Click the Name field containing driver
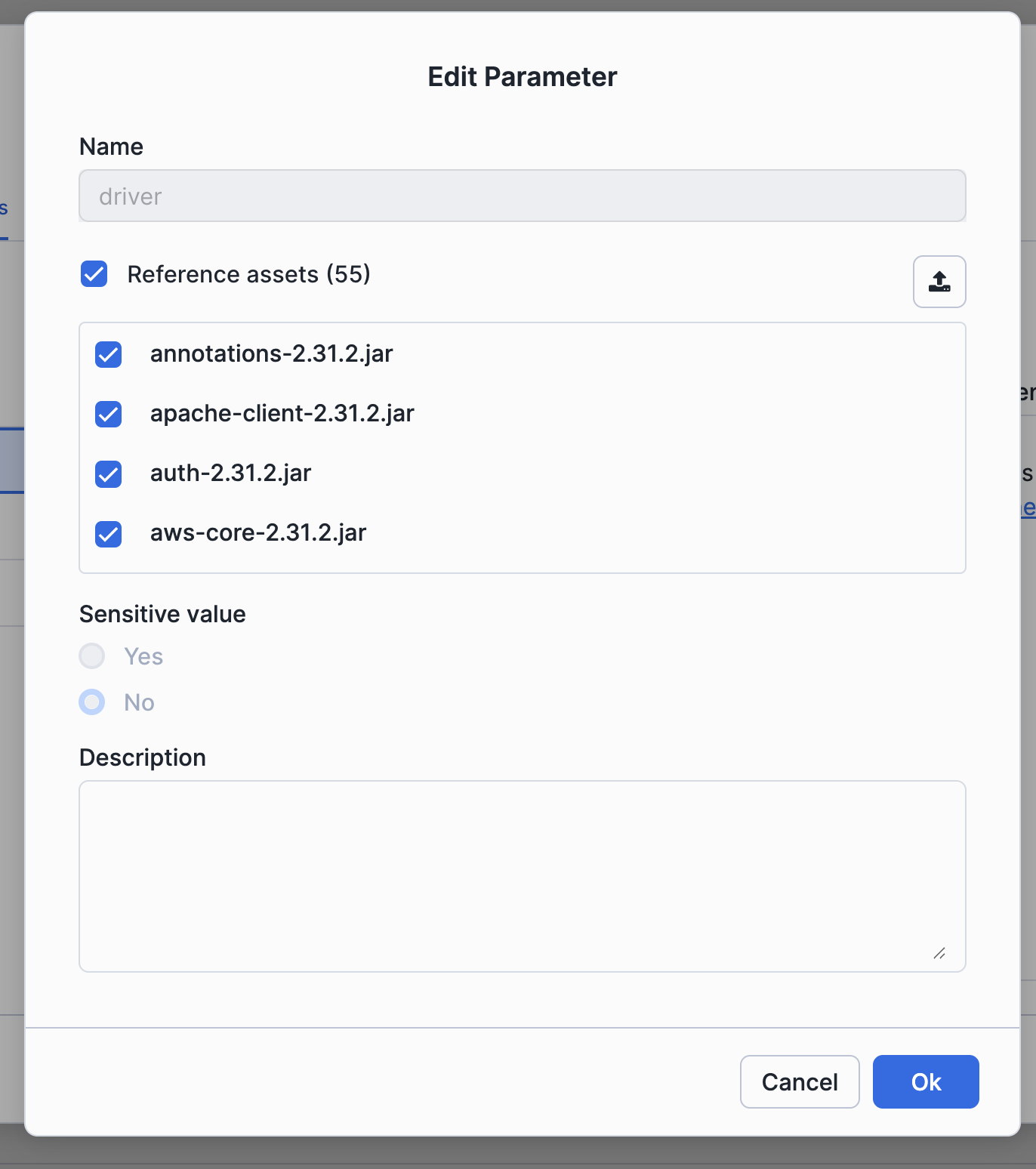The image size is (1036, 1169). (522, 196)
